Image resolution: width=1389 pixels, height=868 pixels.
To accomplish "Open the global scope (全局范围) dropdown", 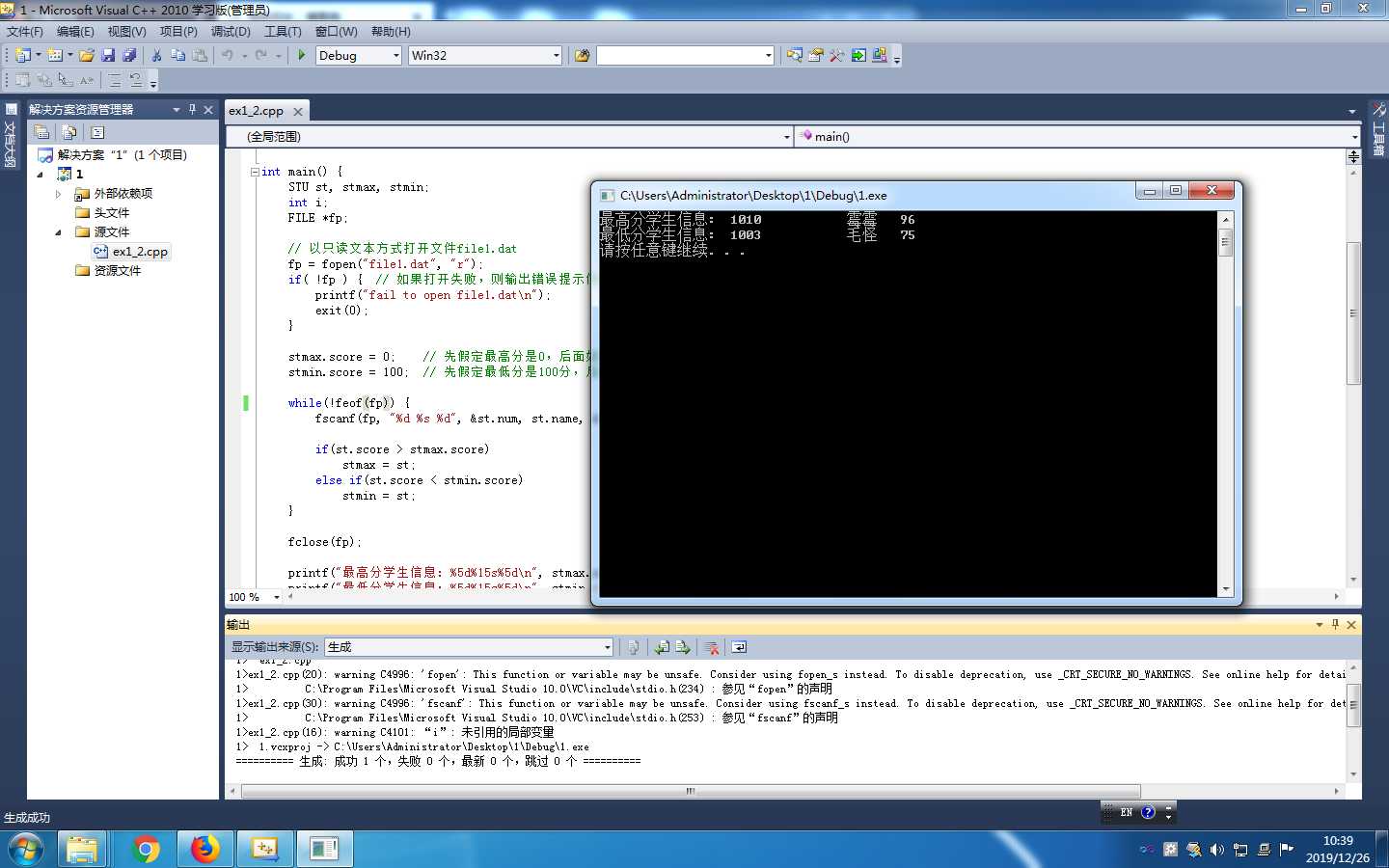I will coord(787,137).
